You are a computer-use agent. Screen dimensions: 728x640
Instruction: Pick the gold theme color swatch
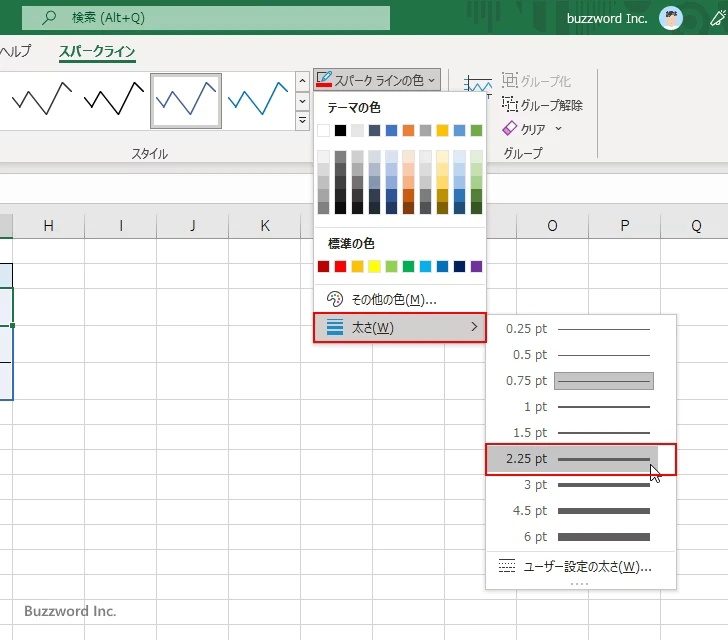[442, 131]
